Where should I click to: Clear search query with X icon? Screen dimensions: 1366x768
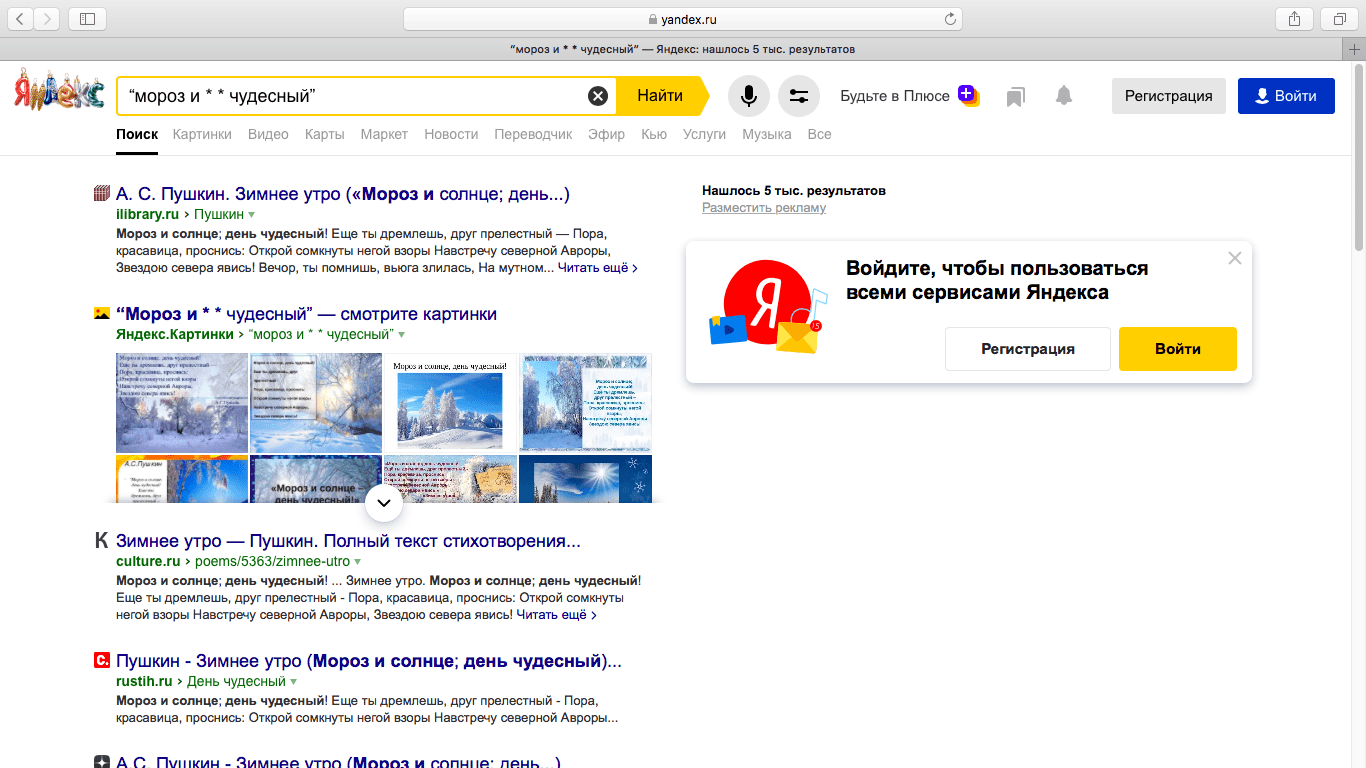coord(597,96)
